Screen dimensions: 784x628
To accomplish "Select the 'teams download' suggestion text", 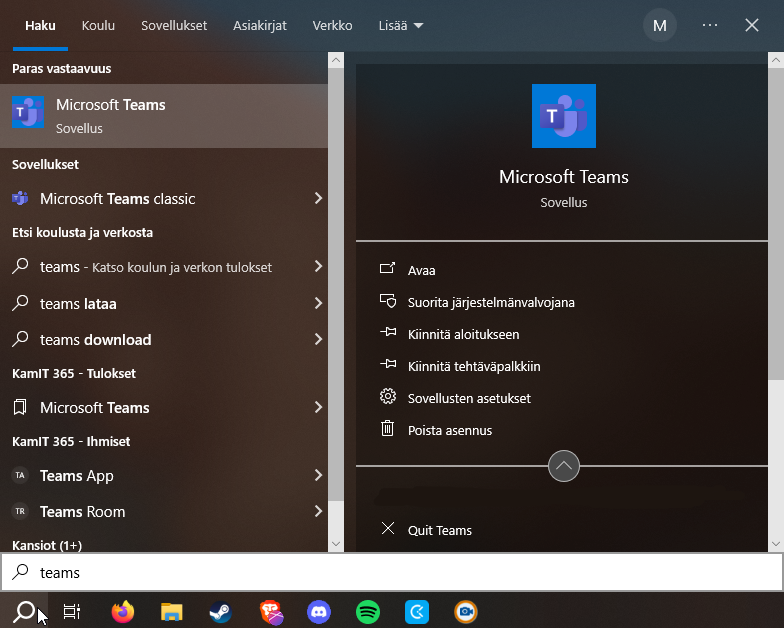I will pos(96,340).
